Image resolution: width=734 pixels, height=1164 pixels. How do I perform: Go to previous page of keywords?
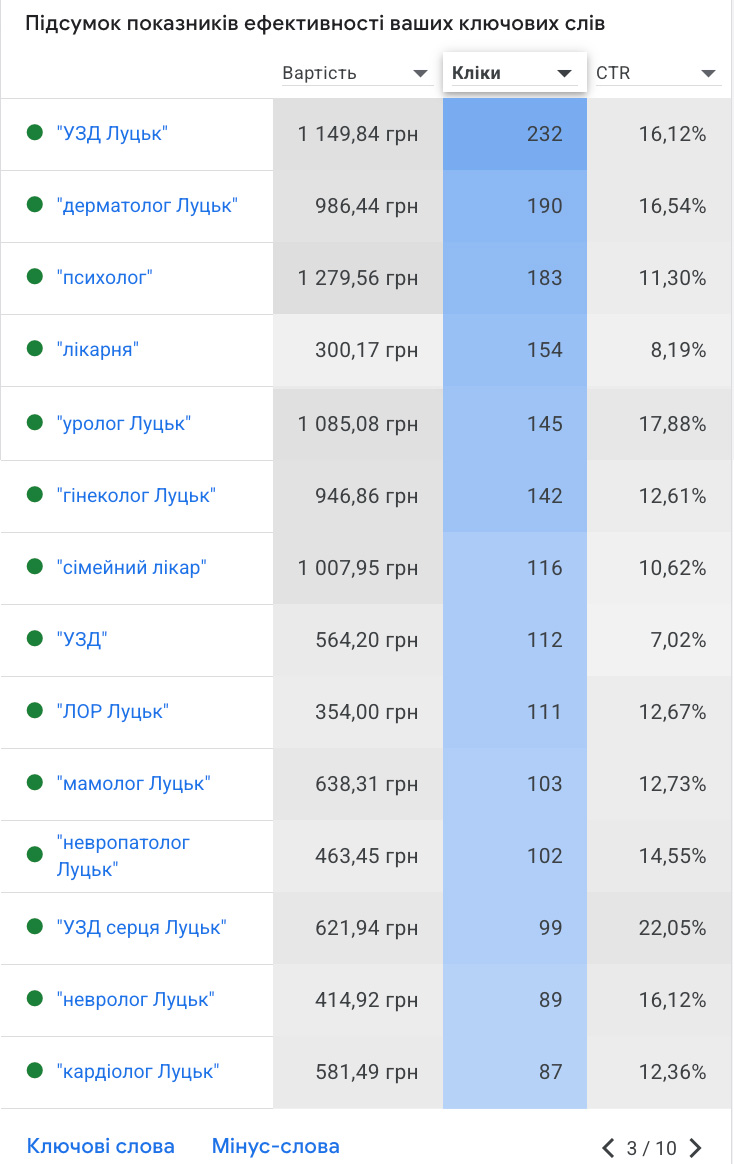point(608,1148)
